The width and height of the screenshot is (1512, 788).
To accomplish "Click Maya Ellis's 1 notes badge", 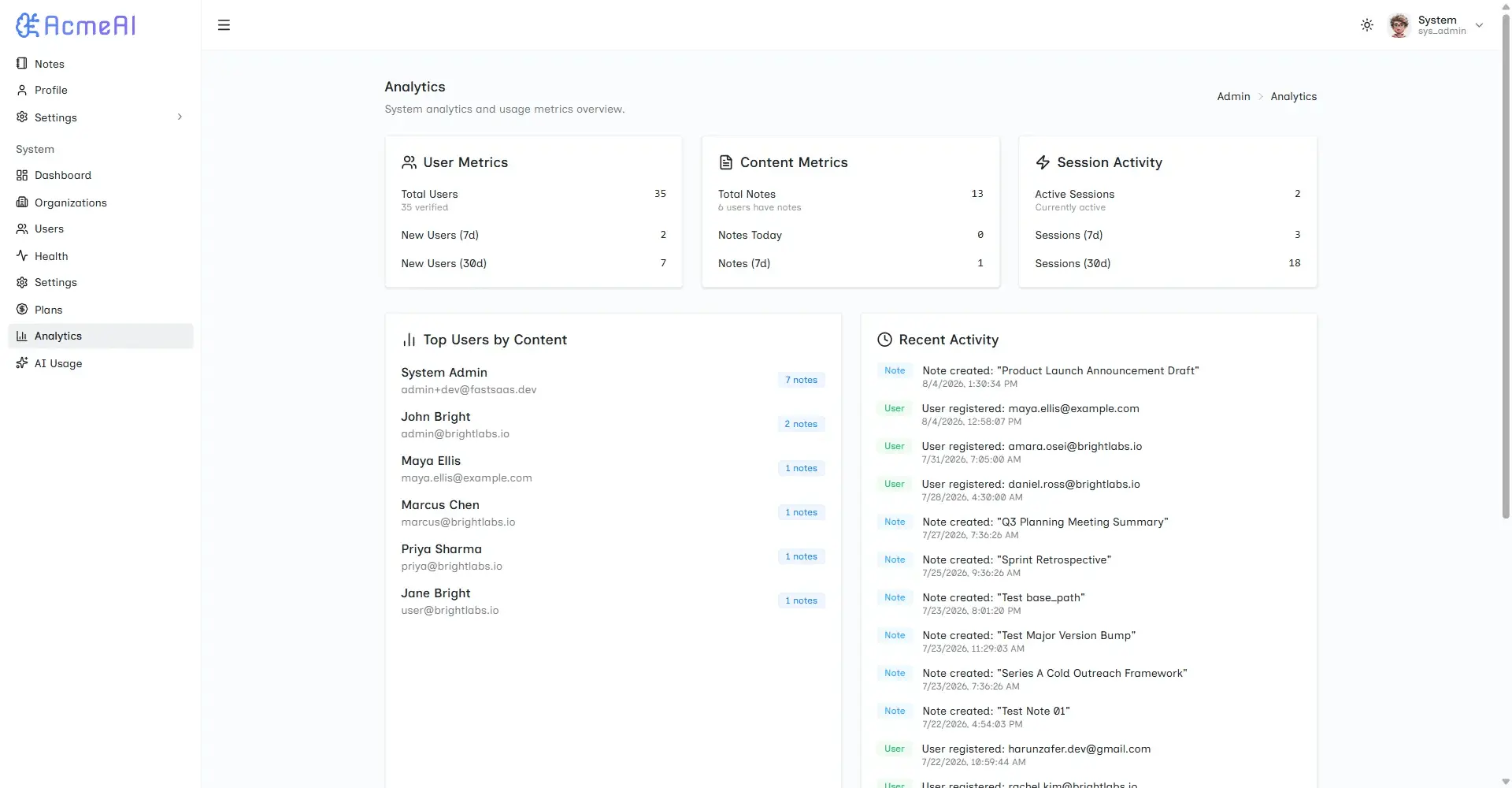I will [x=801, y=468].
